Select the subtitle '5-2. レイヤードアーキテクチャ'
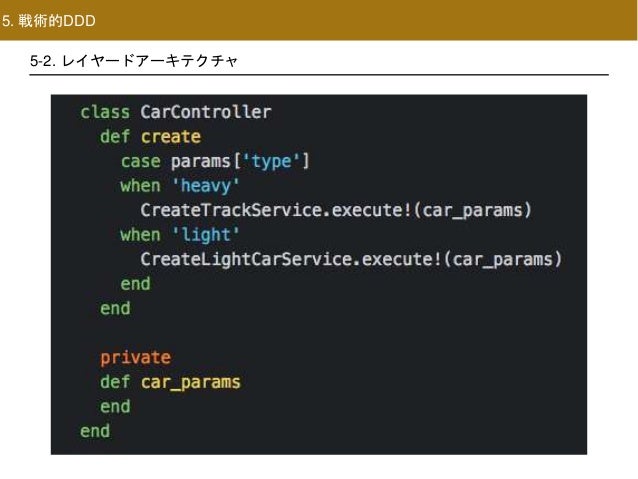Screen dimensions: 638x479 click(x=133, y=61)
